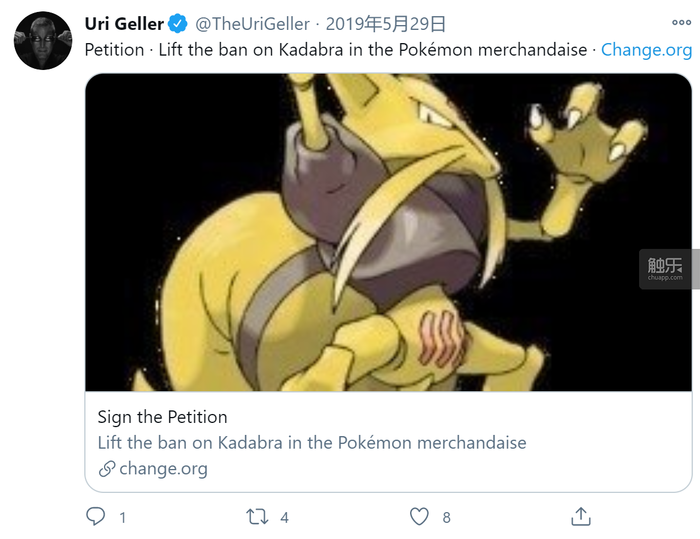
Task: Open the Change.org link in tweet text
Action: pyautogui.click(x=646, y=50)
